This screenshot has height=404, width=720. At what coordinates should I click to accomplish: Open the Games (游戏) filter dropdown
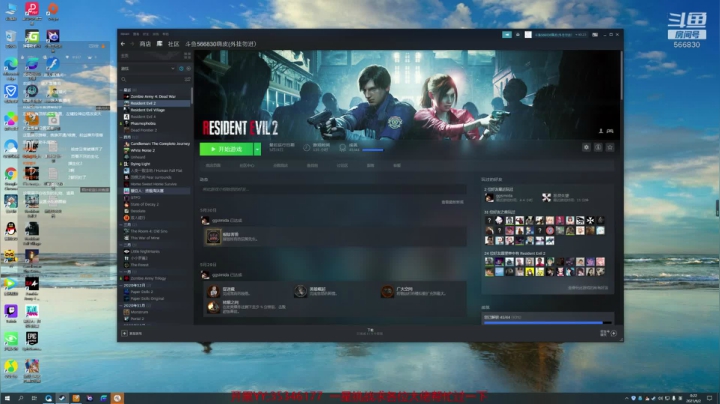point(148,68)
